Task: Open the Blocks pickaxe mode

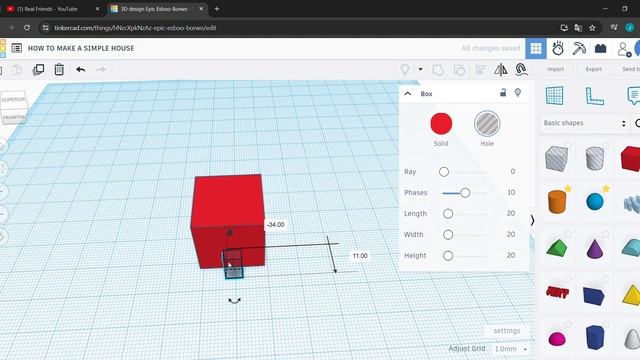Action: point(579,49)
